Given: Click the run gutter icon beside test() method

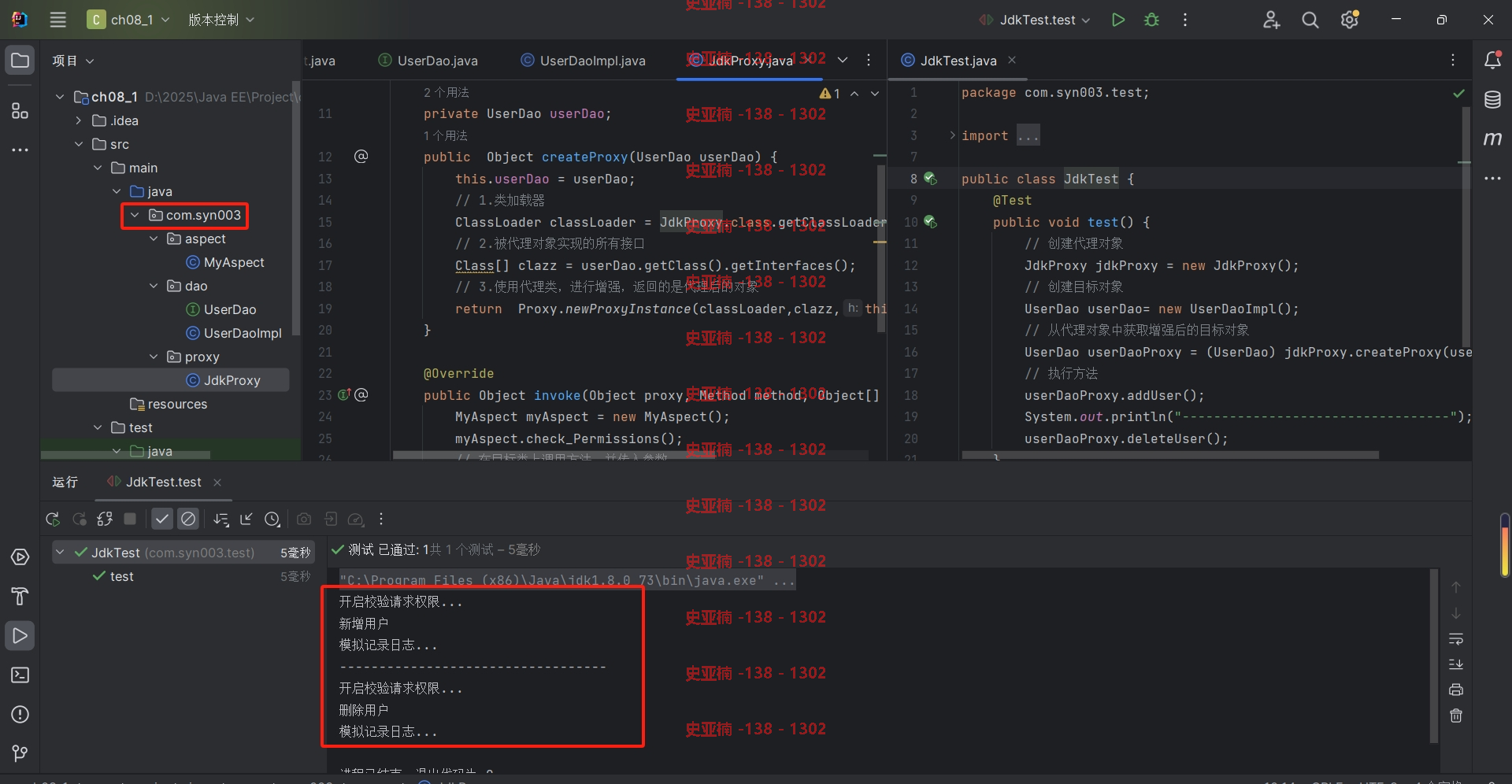Looking at the screenshot, I should (x=930, y=222).
